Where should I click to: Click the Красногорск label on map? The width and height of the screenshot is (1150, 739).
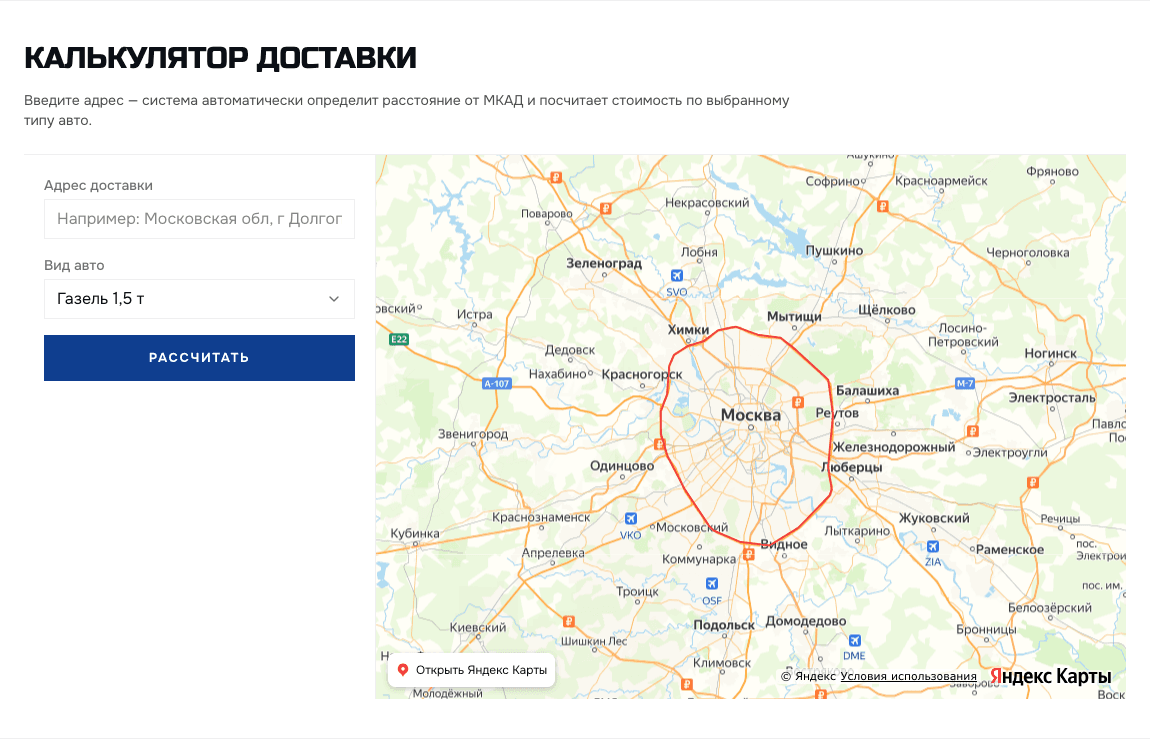coord(642,374)
